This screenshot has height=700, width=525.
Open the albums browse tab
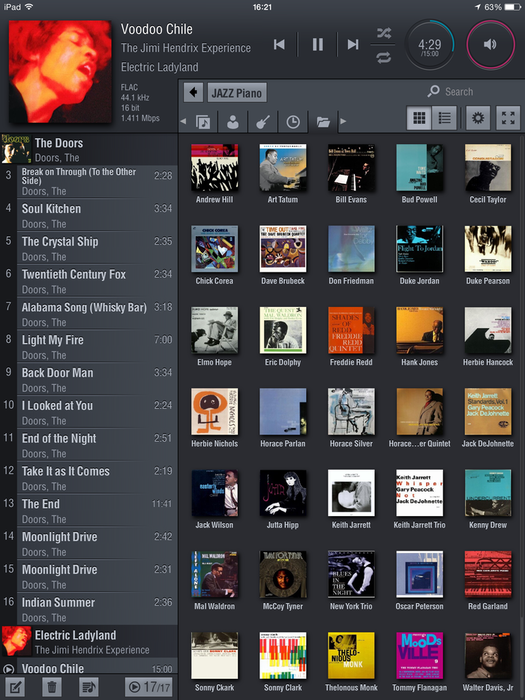[x=203, y=121]
